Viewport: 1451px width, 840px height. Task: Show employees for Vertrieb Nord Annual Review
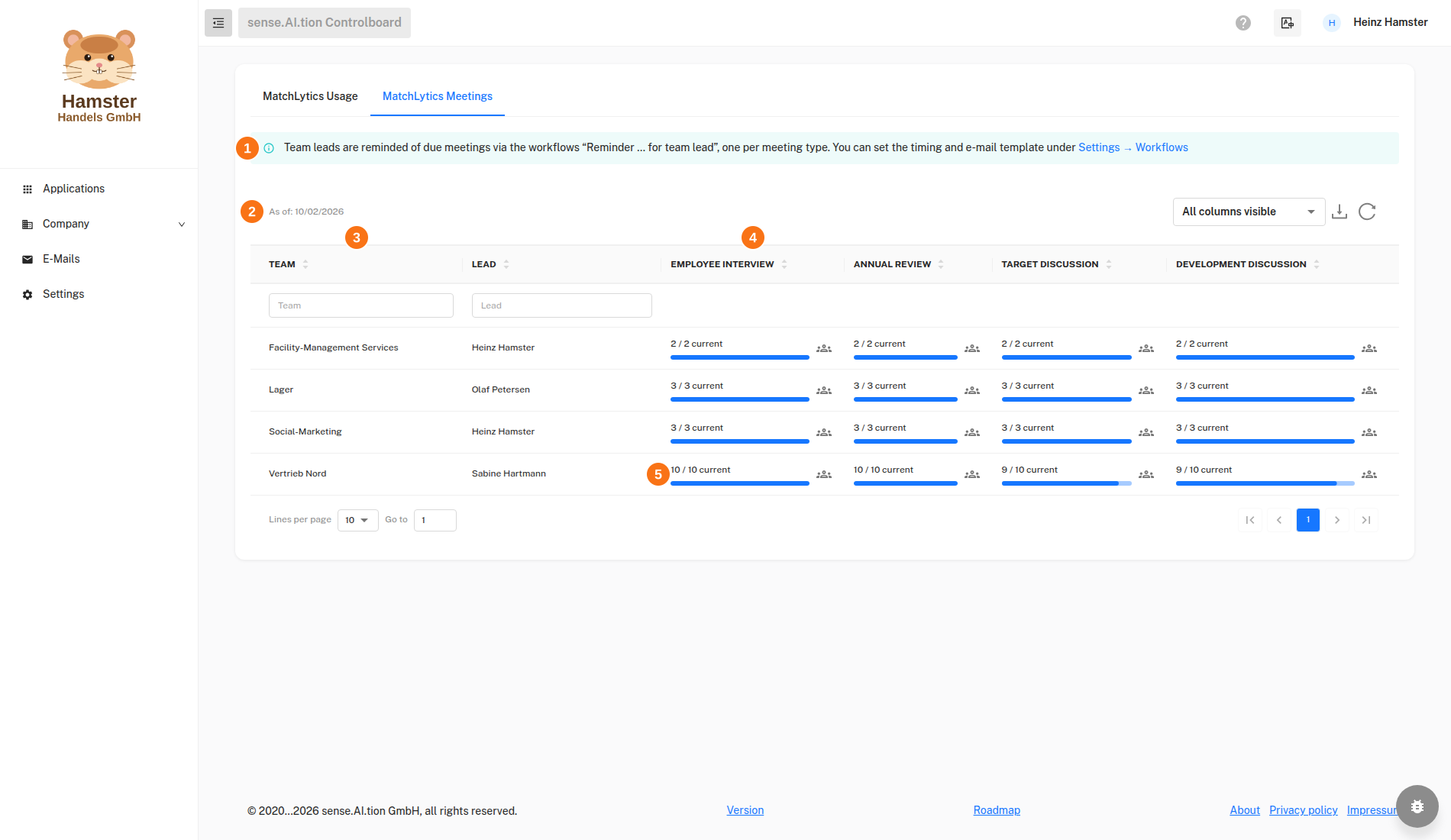pyautogui.click(x=972, y=475)
